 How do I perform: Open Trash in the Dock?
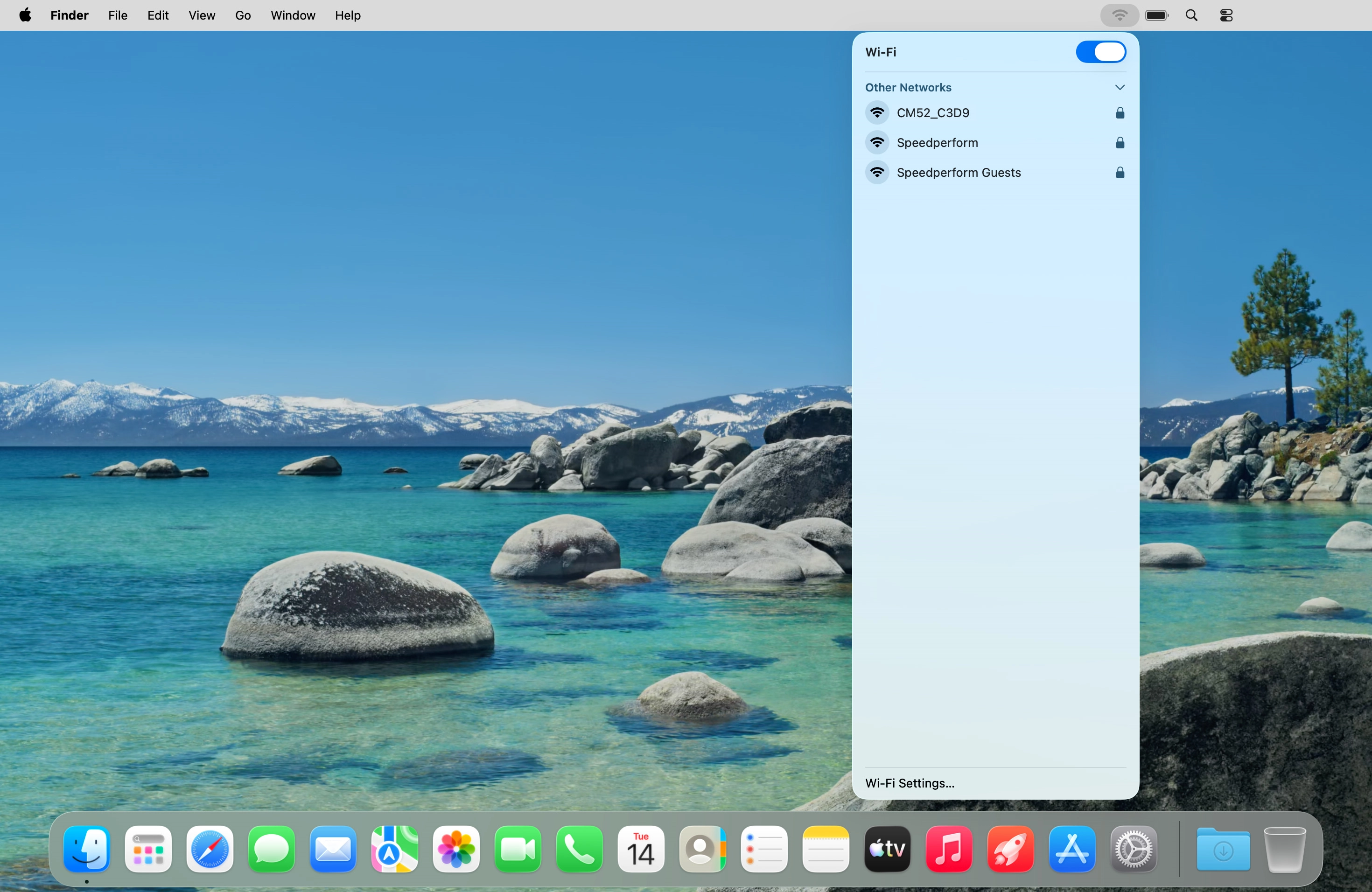(x=1284, y=850)
